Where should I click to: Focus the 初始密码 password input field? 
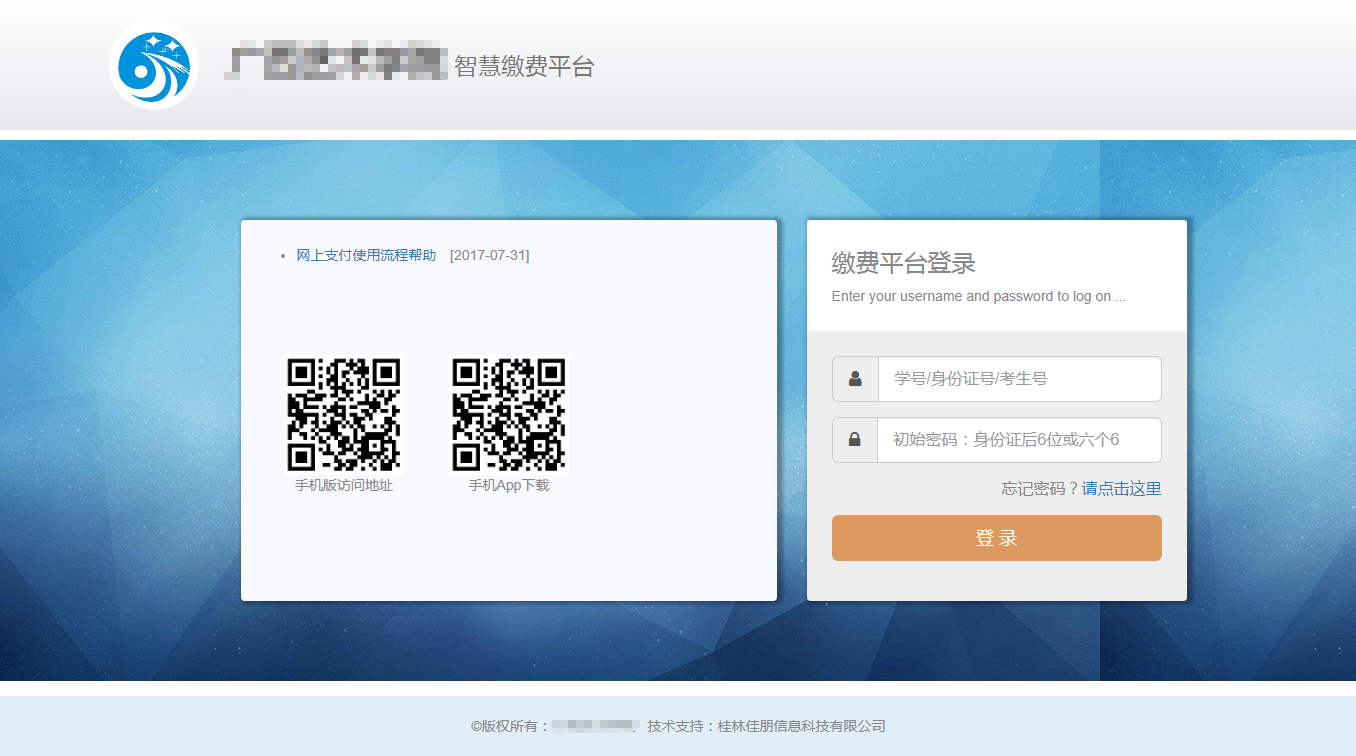click(x=1019, y=440)
